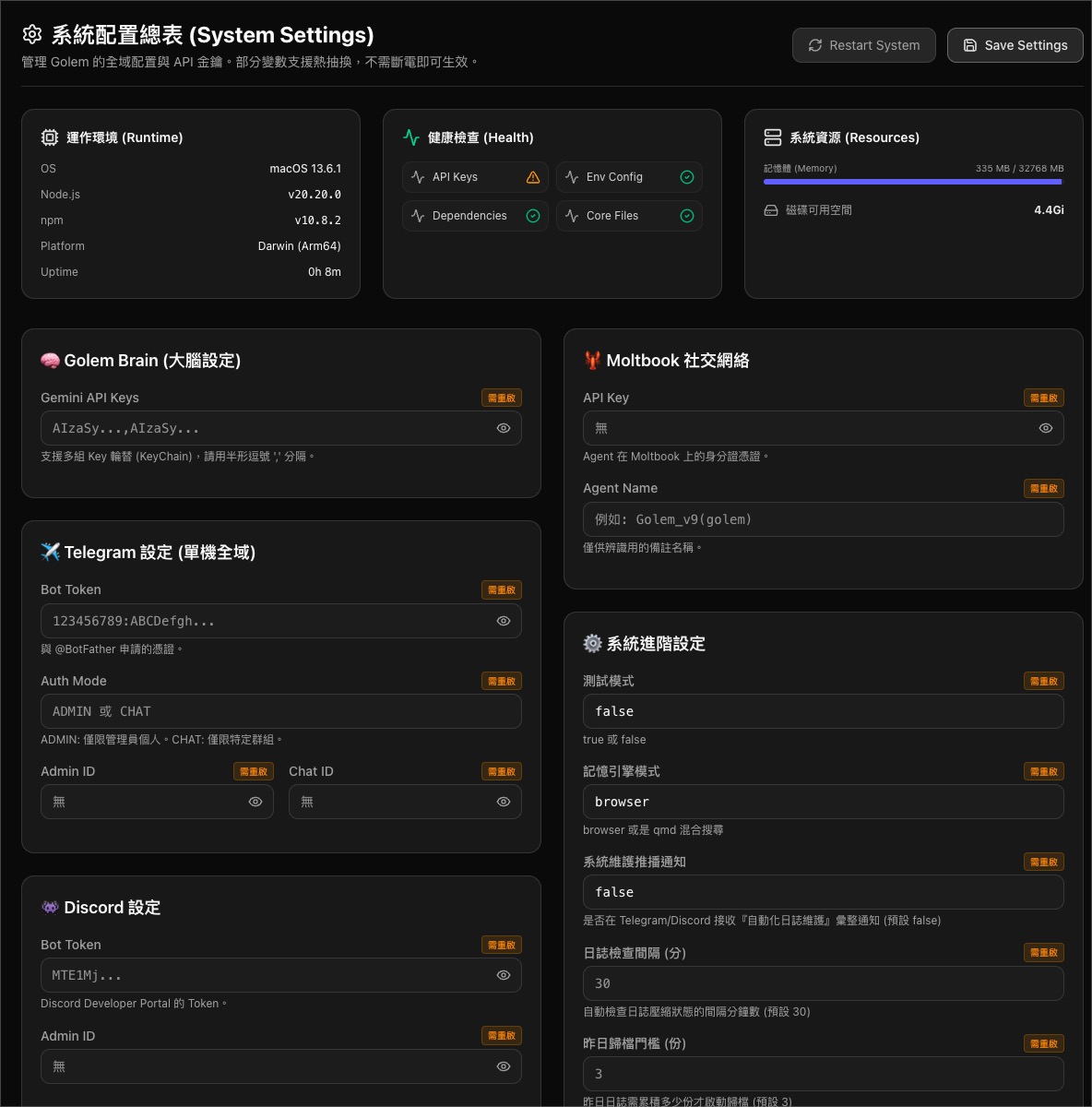
Task: Focus the Telegram Bot Token field
Action: (x=281, y=621)
